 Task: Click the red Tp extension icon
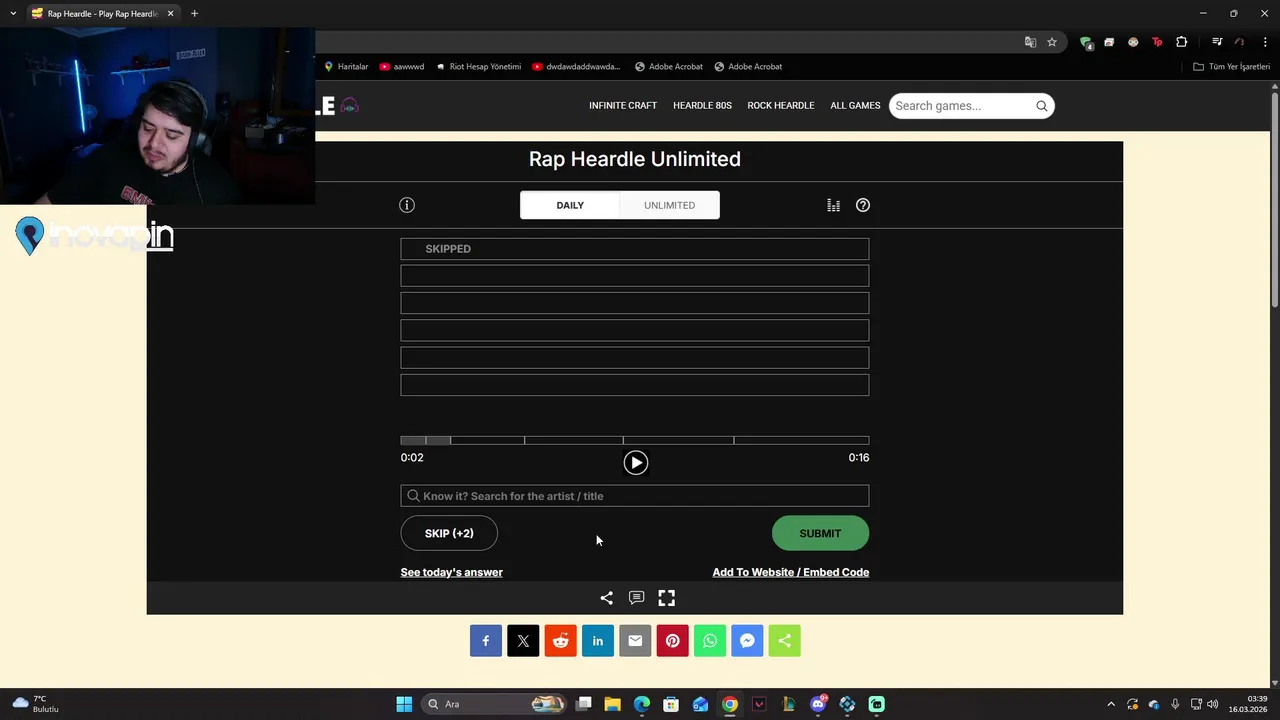click(1158, 42)
